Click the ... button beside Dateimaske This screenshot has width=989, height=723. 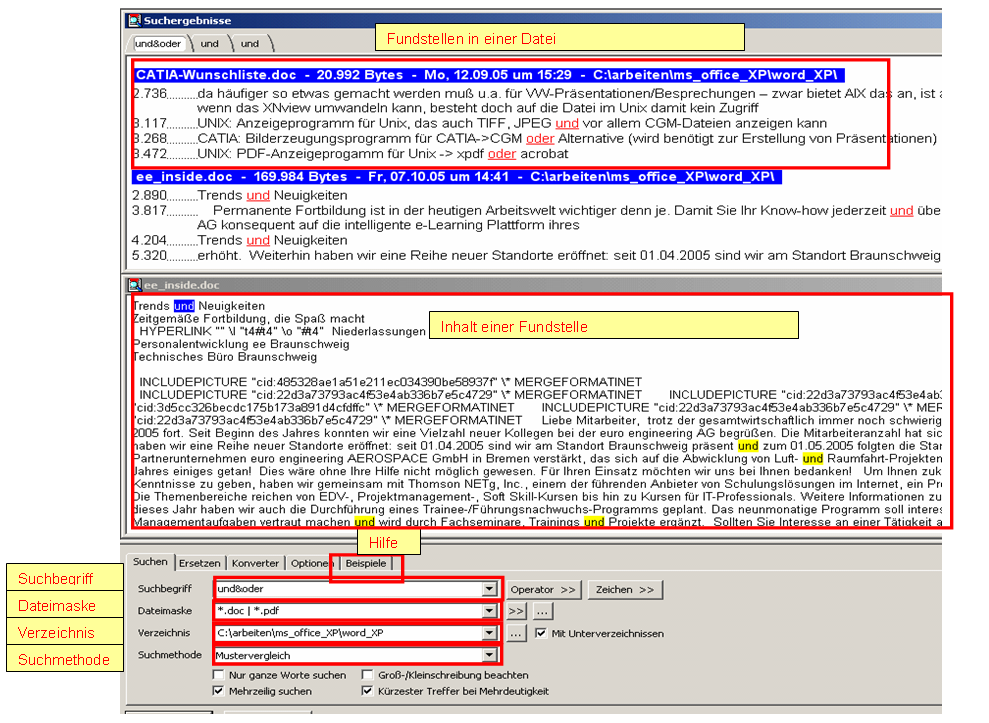point(542,611)
